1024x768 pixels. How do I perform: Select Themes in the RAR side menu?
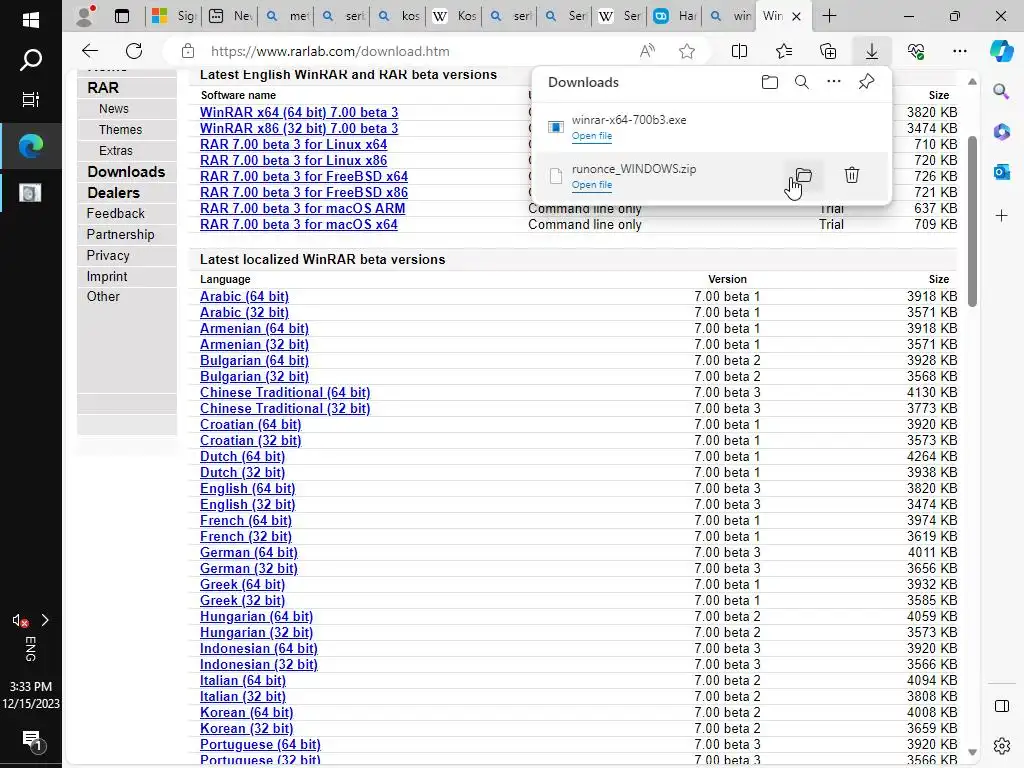pyautogui.click(x=120, y=130)
